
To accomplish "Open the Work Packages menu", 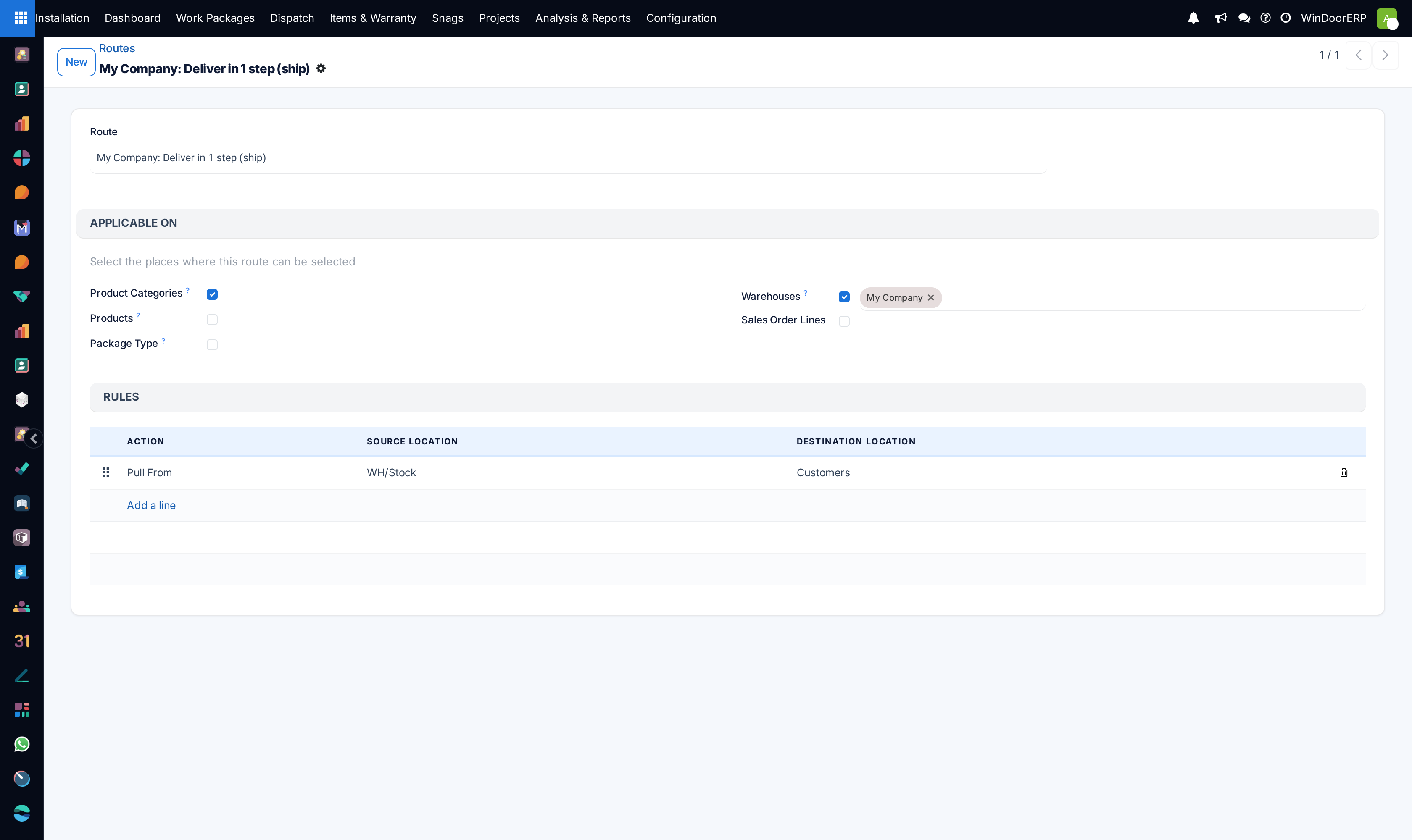I will (215, 18).
